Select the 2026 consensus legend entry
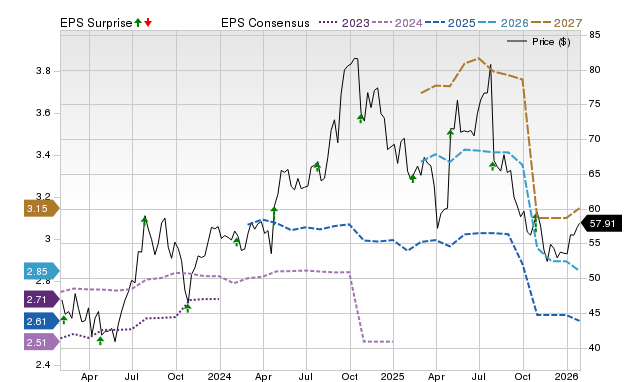This screenshot has height=382, width=640. click(503, 23)
